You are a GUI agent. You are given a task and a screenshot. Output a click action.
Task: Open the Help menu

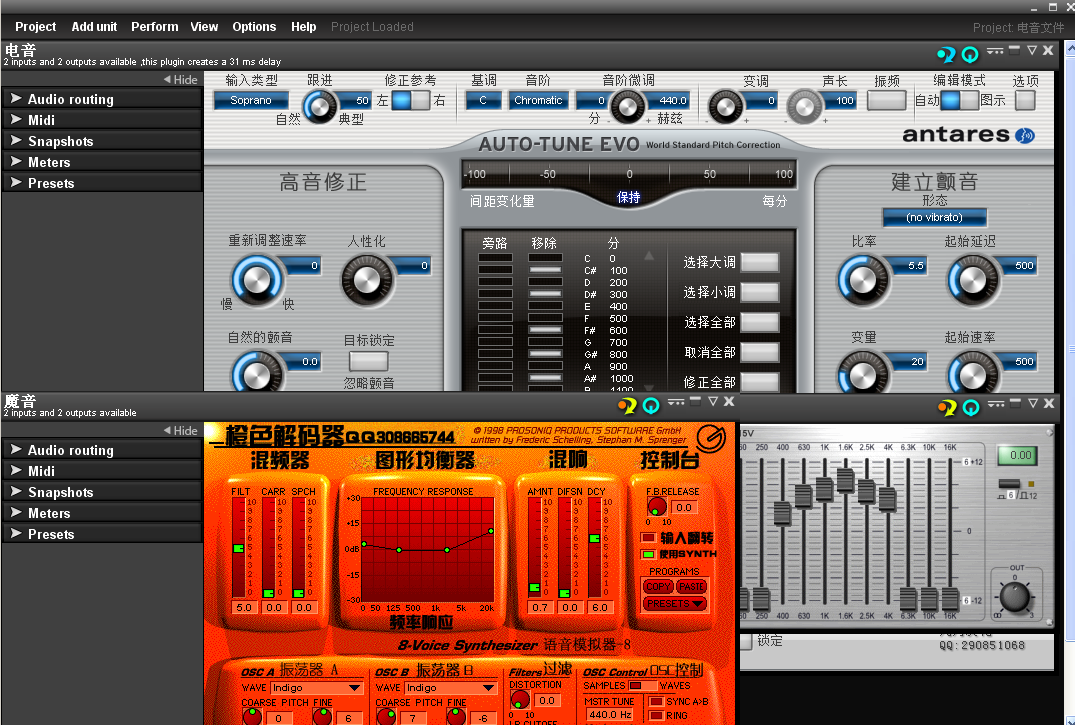coord(303,27)
